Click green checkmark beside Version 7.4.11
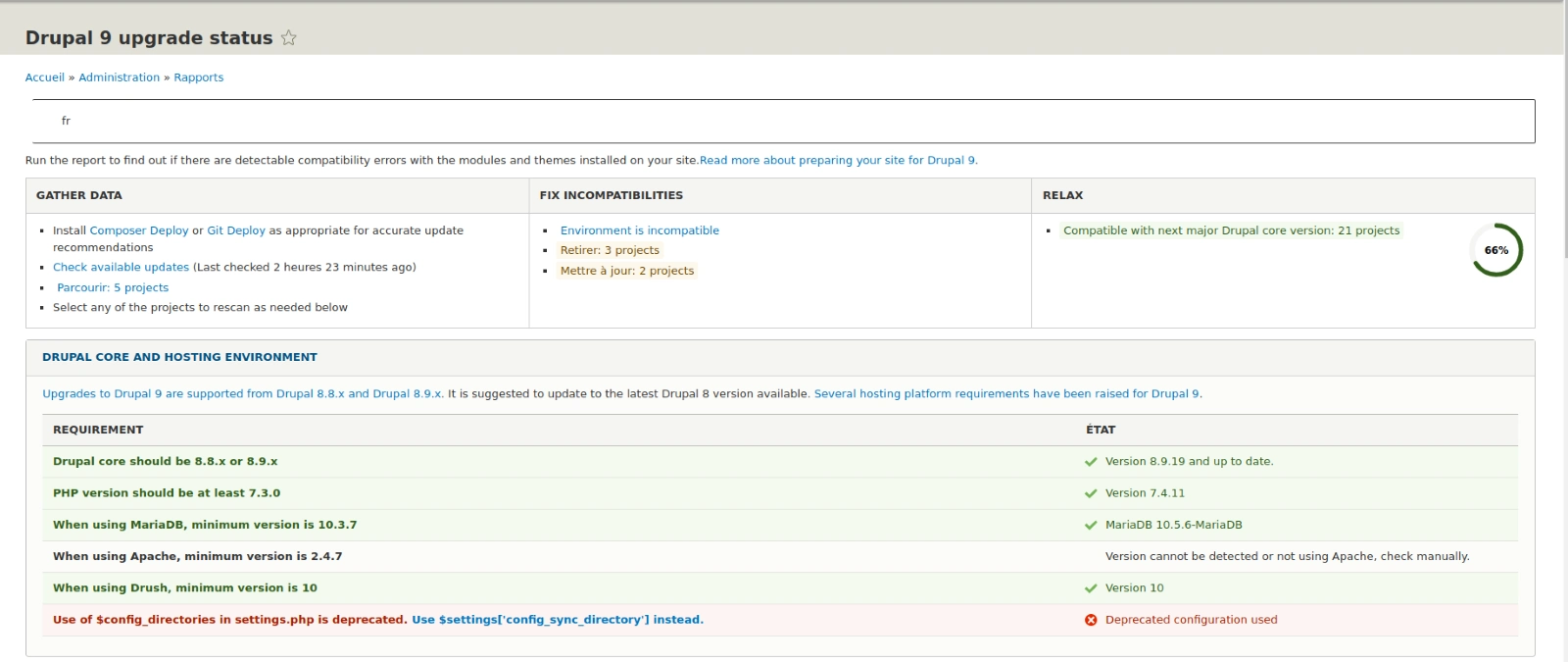1568x662 pixels. (1091, 493)
